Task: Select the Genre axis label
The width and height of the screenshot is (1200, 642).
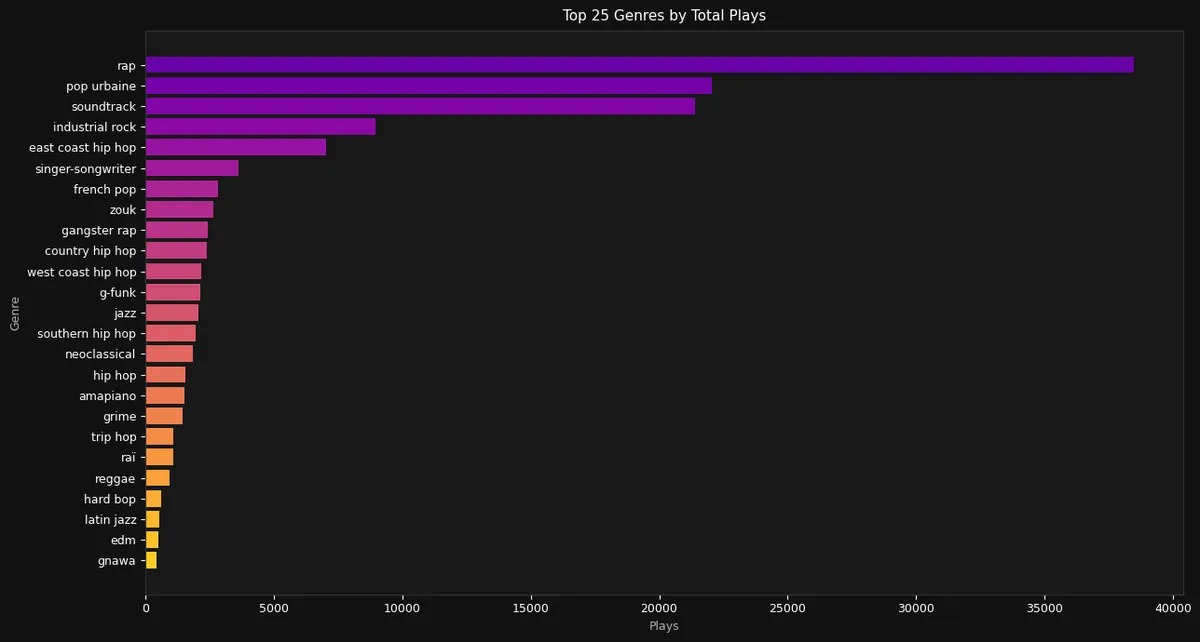Action: pyautogui.click(x=14, y=311)
